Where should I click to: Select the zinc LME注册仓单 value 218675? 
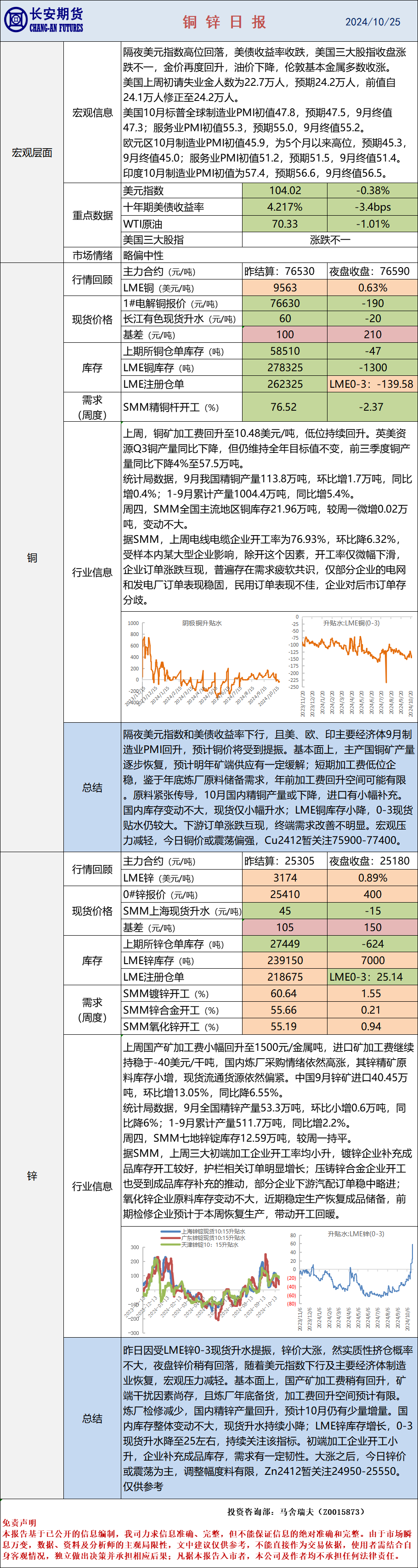pos(284,977)
